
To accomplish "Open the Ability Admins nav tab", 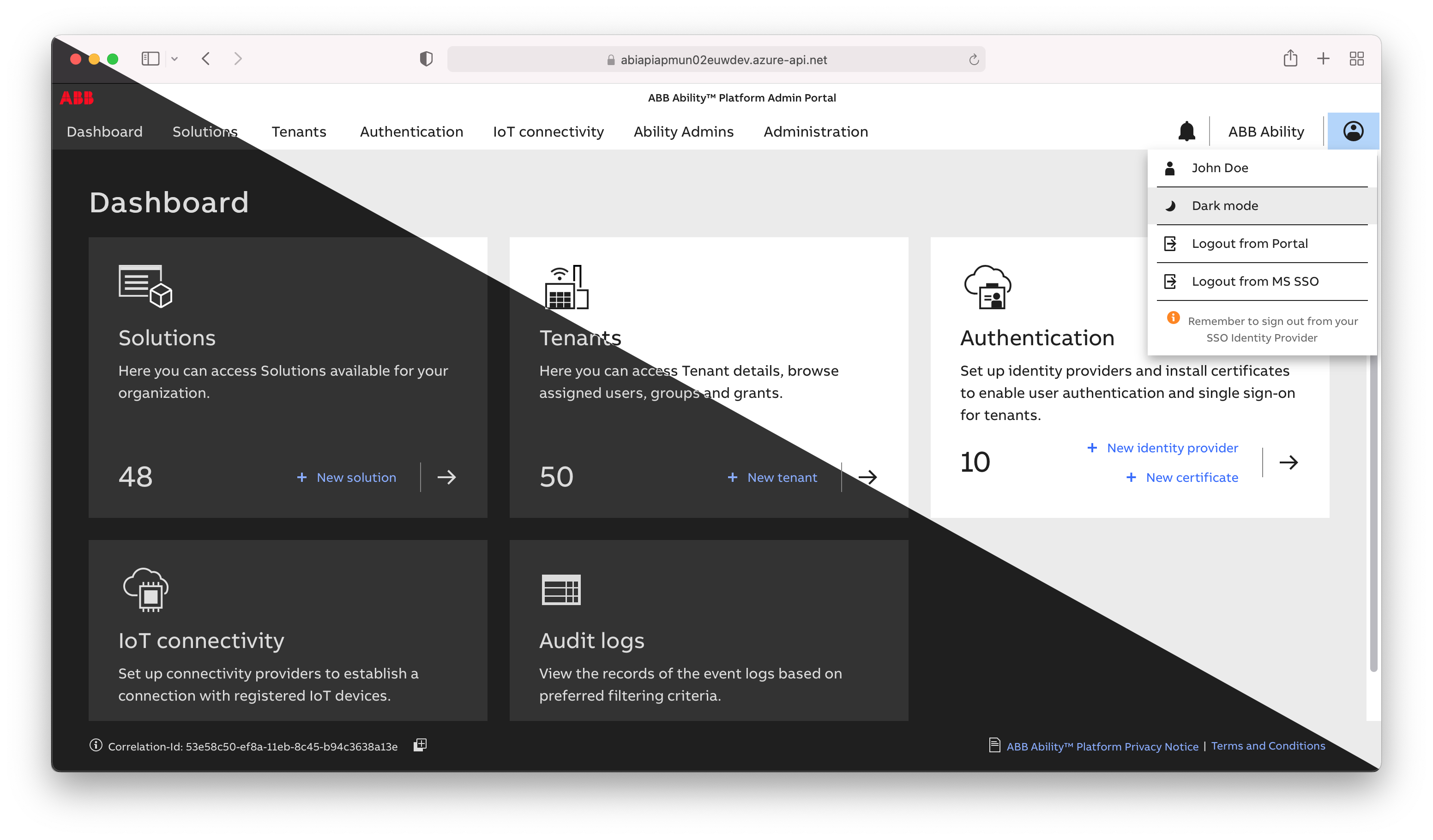I will [x=684, y=132].
